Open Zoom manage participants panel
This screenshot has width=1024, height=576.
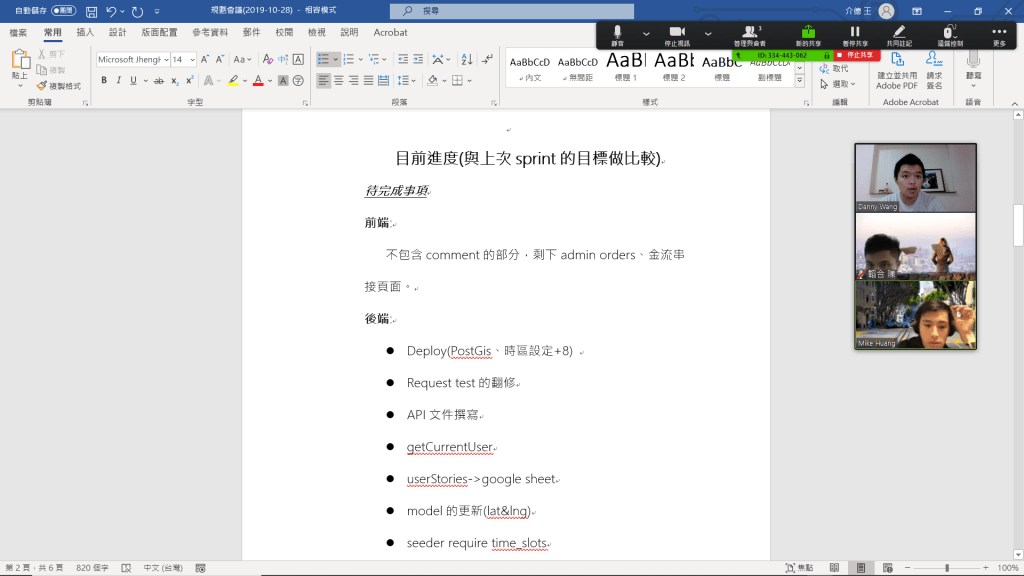749,33
